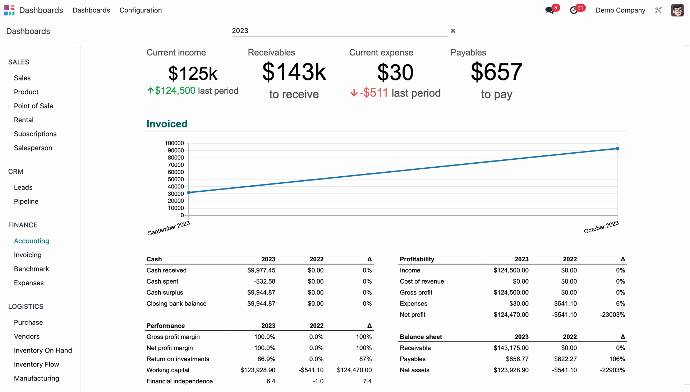690x392 pixels.
Task: Click the Expenses row in Profitability table
Action: 512,304
